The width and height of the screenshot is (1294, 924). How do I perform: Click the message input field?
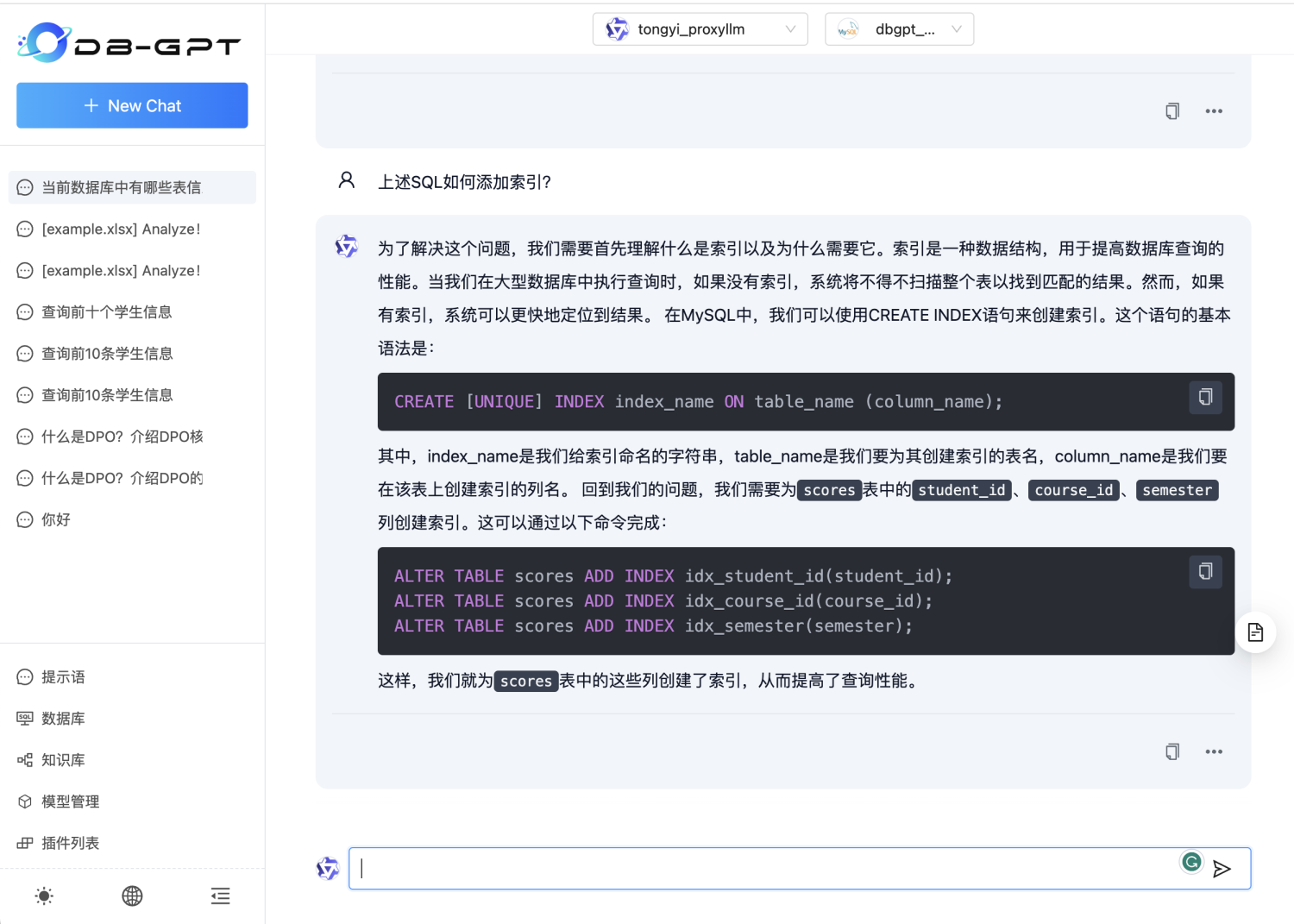click(759, 869)
